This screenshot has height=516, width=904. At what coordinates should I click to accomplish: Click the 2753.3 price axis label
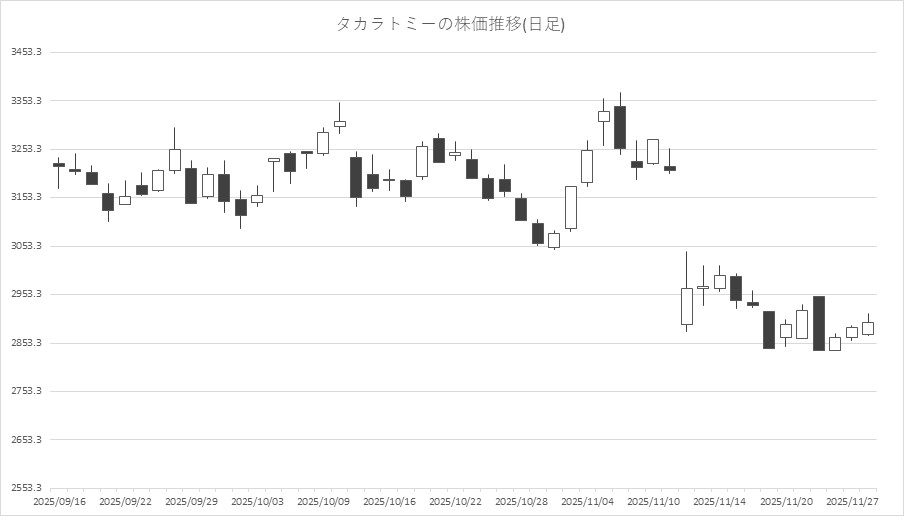(25, 391)
